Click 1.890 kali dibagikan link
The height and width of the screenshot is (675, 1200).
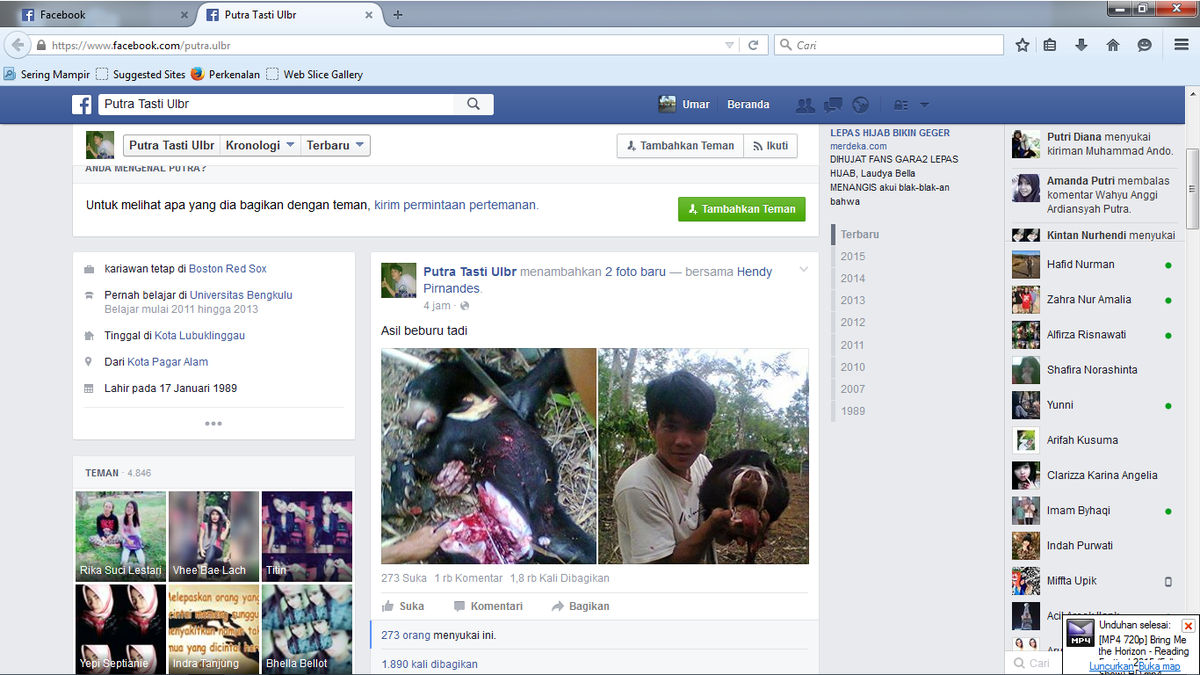[429, 664]
